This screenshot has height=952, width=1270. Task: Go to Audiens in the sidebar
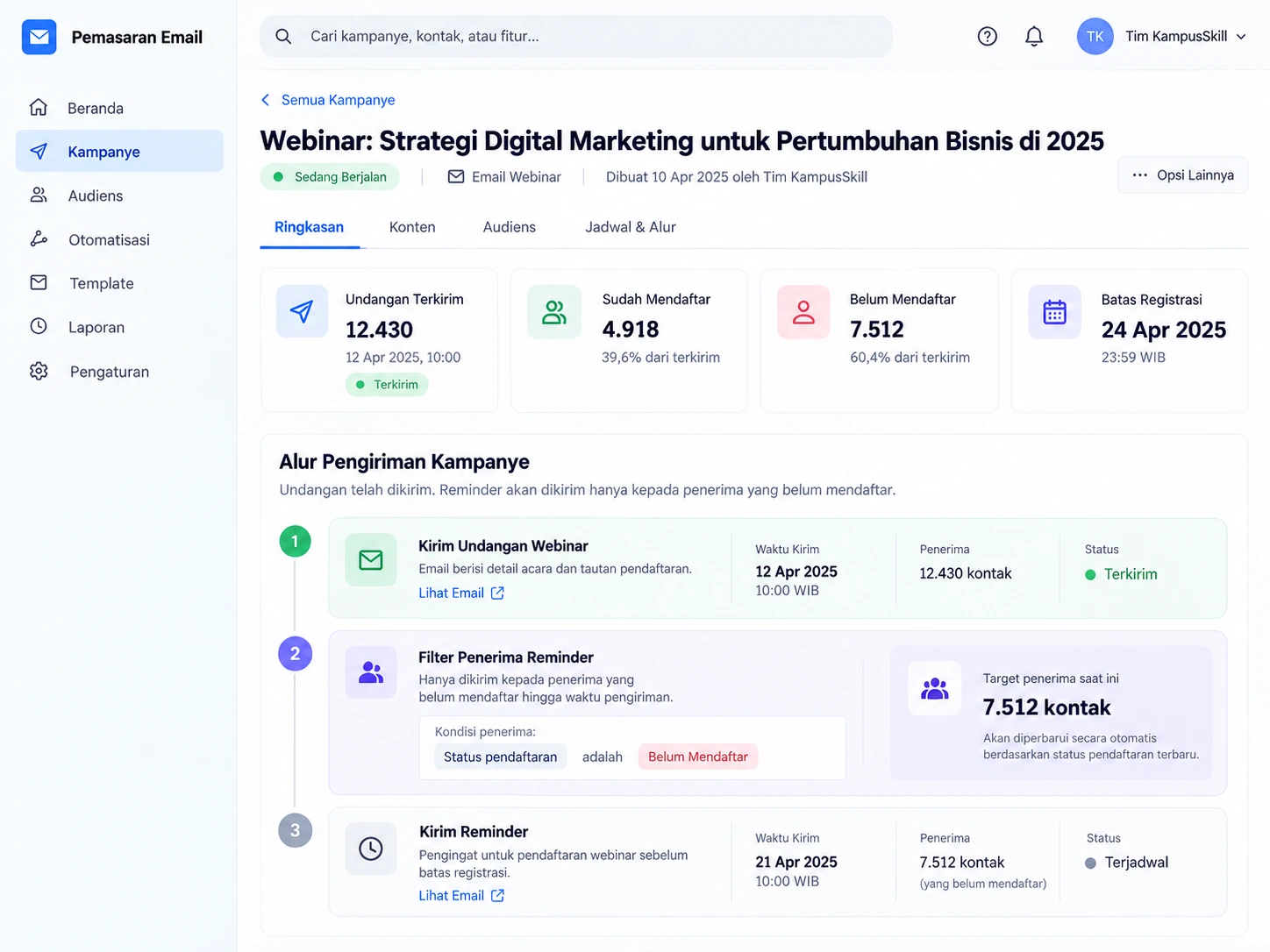[119, 195]
